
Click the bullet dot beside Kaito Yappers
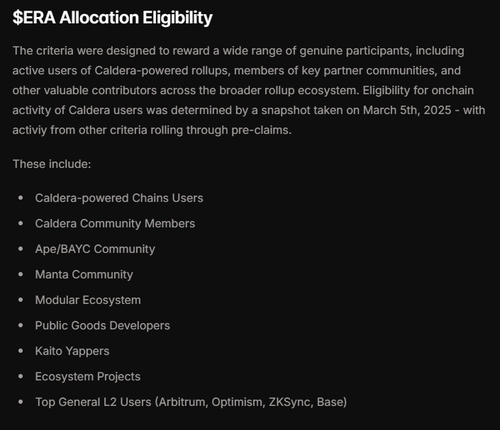pos(21,351)
